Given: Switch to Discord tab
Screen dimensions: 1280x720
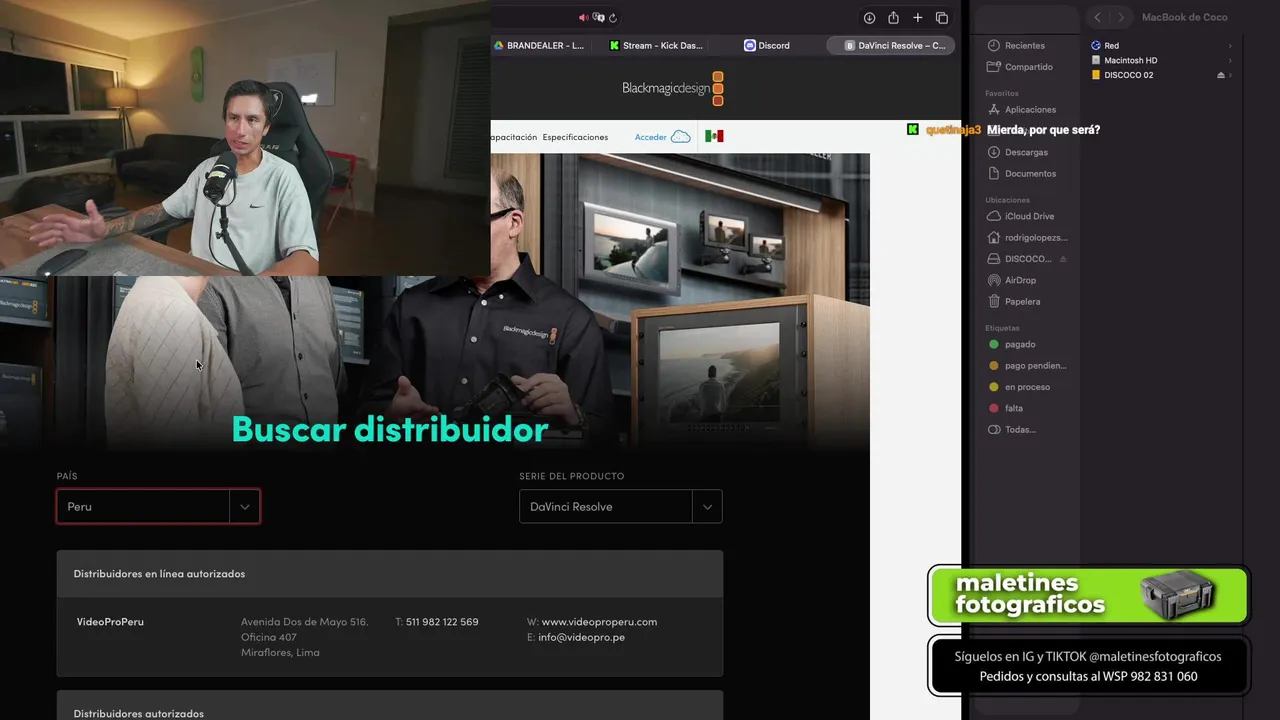Looking at the screenshot, I should pos(767,45).
